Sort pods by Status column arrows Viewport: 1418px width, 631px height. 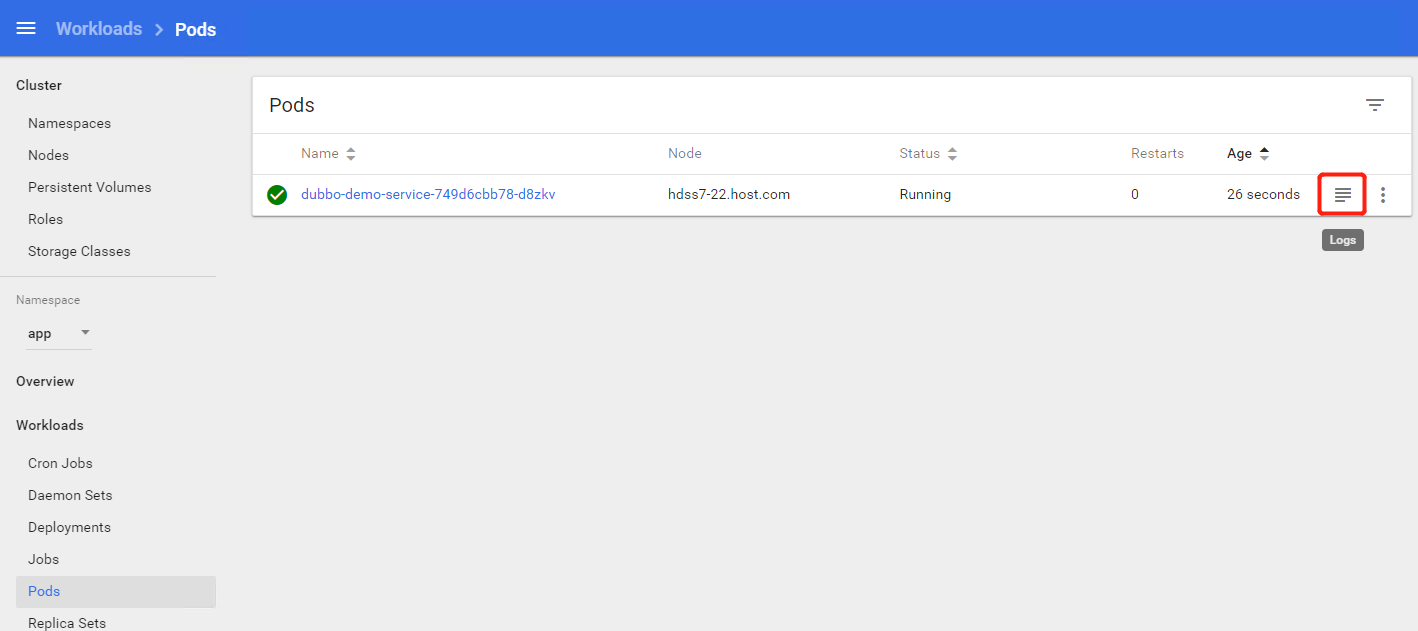tap(952, 154)
